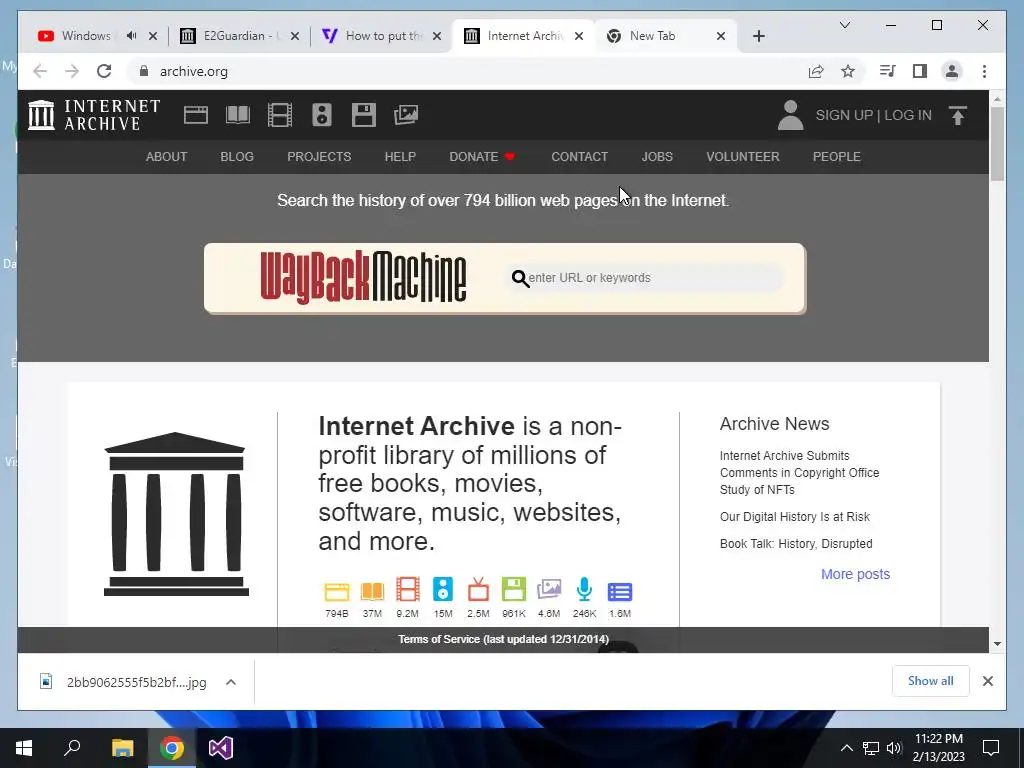Open the Images icon in header
The width and height of the screenshot is (1024, 768).
[406, 115]
